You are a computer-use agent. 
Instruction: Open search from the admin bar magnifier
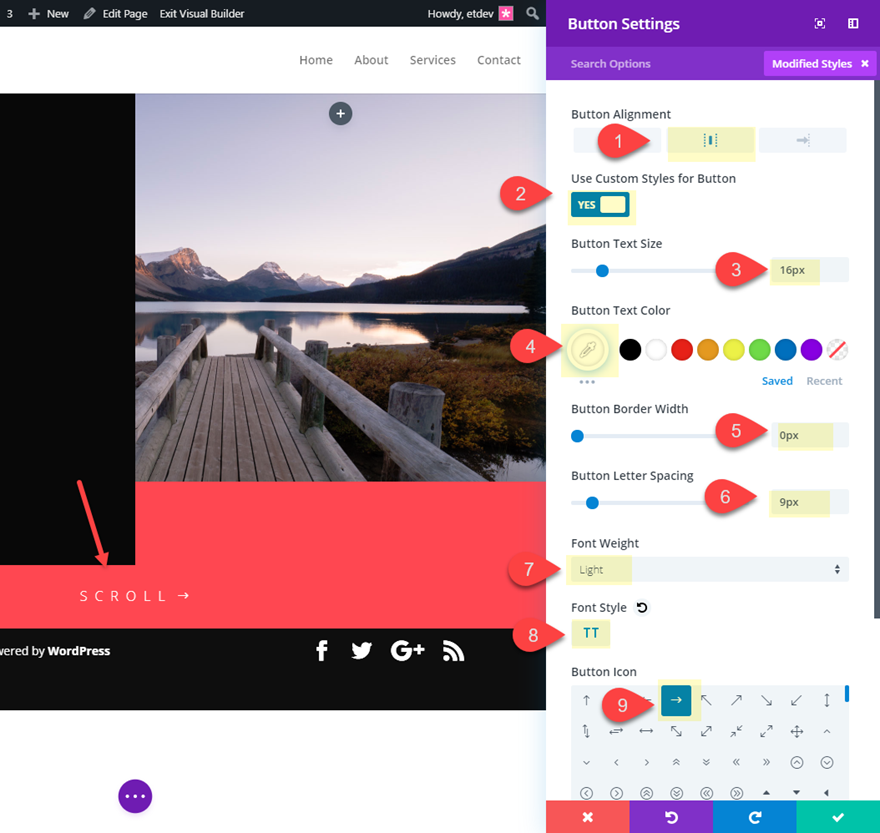(x=533, y=13)
